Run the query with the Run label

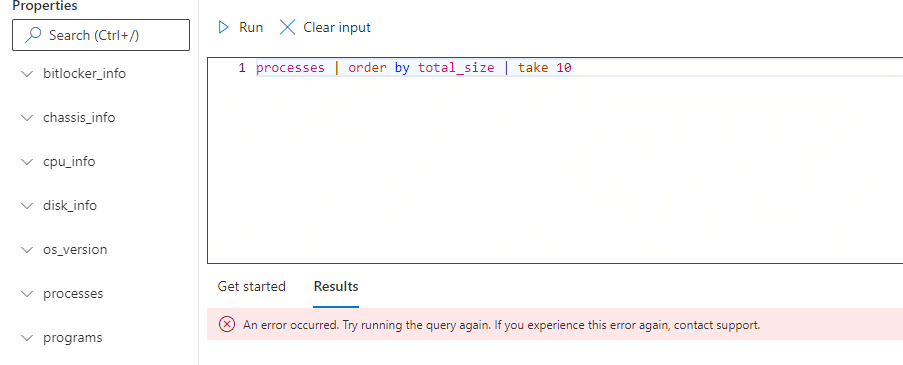(251, 27)
